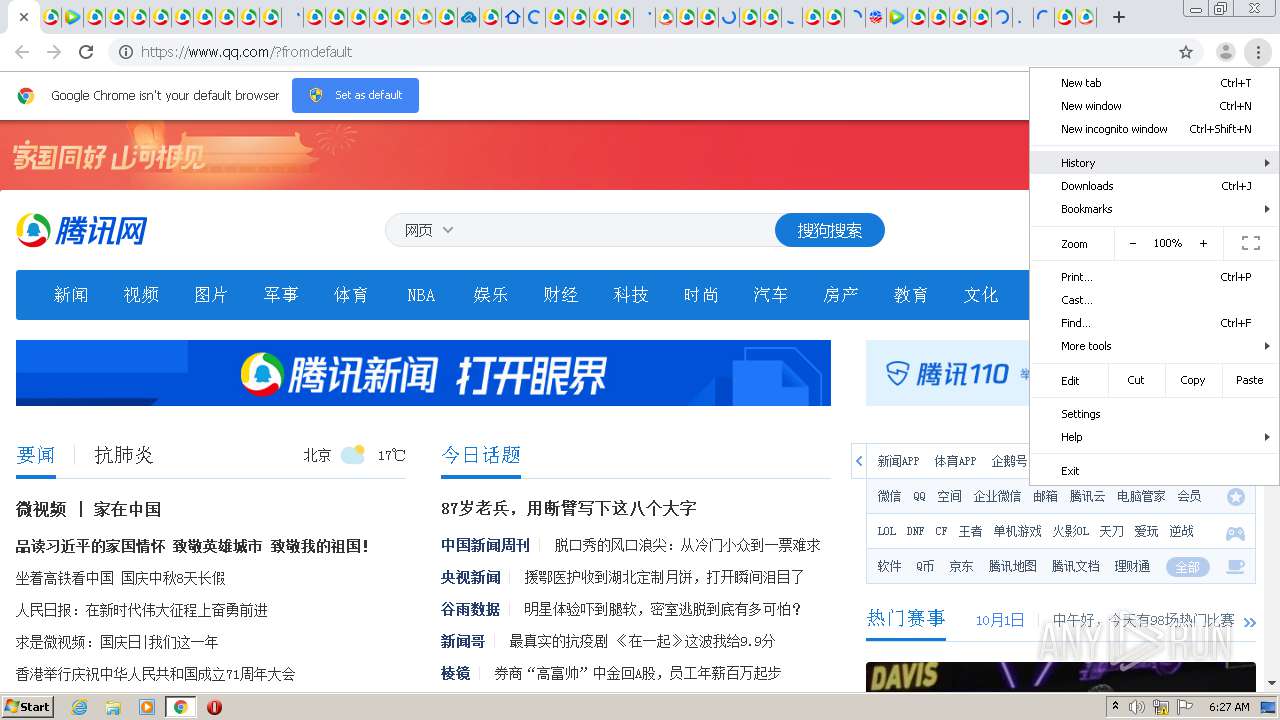This screenshot has height=720, width=1280.
Task: Open 新闻 in the blue navigation bar
Action: [x=71, y=295]
